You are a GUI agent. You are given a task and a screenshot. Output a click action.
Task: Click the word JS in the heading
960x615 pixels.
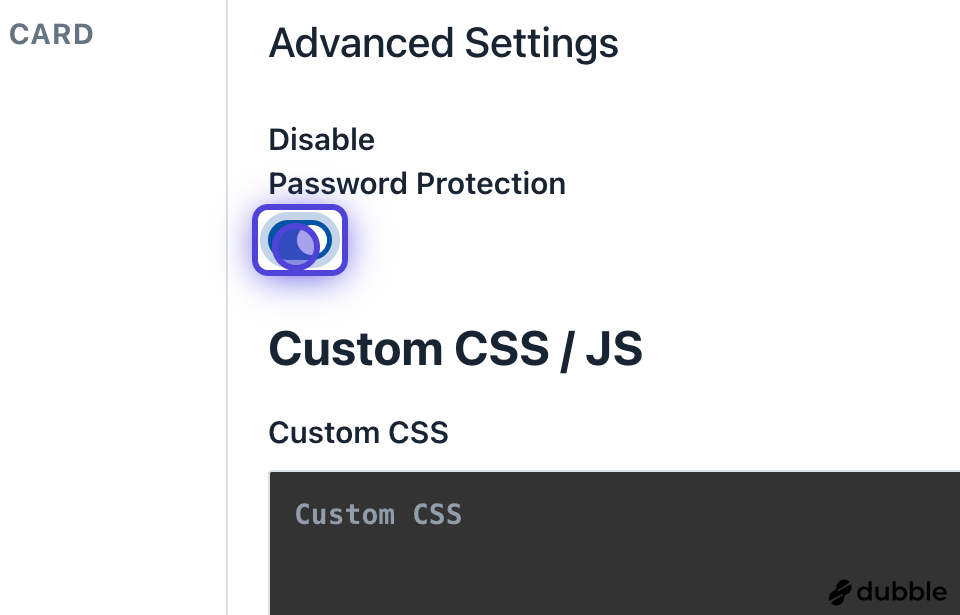pyautogui.click(x=613, y=349)
